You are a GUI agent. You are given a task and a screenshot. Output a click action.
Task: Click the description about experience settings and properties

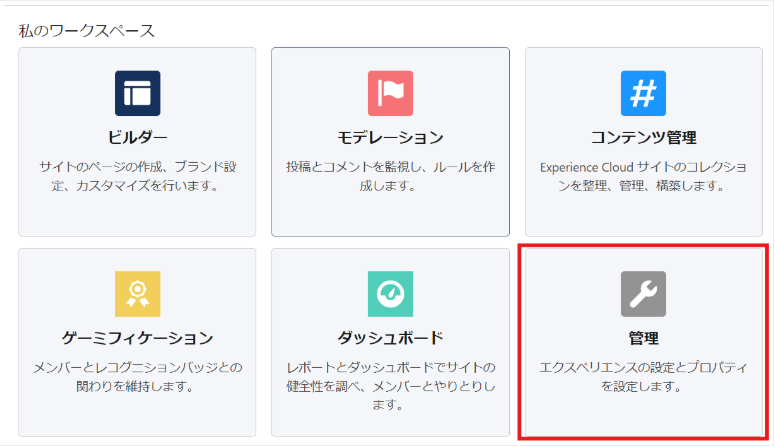pyautogui.click(x=643, y=376)
